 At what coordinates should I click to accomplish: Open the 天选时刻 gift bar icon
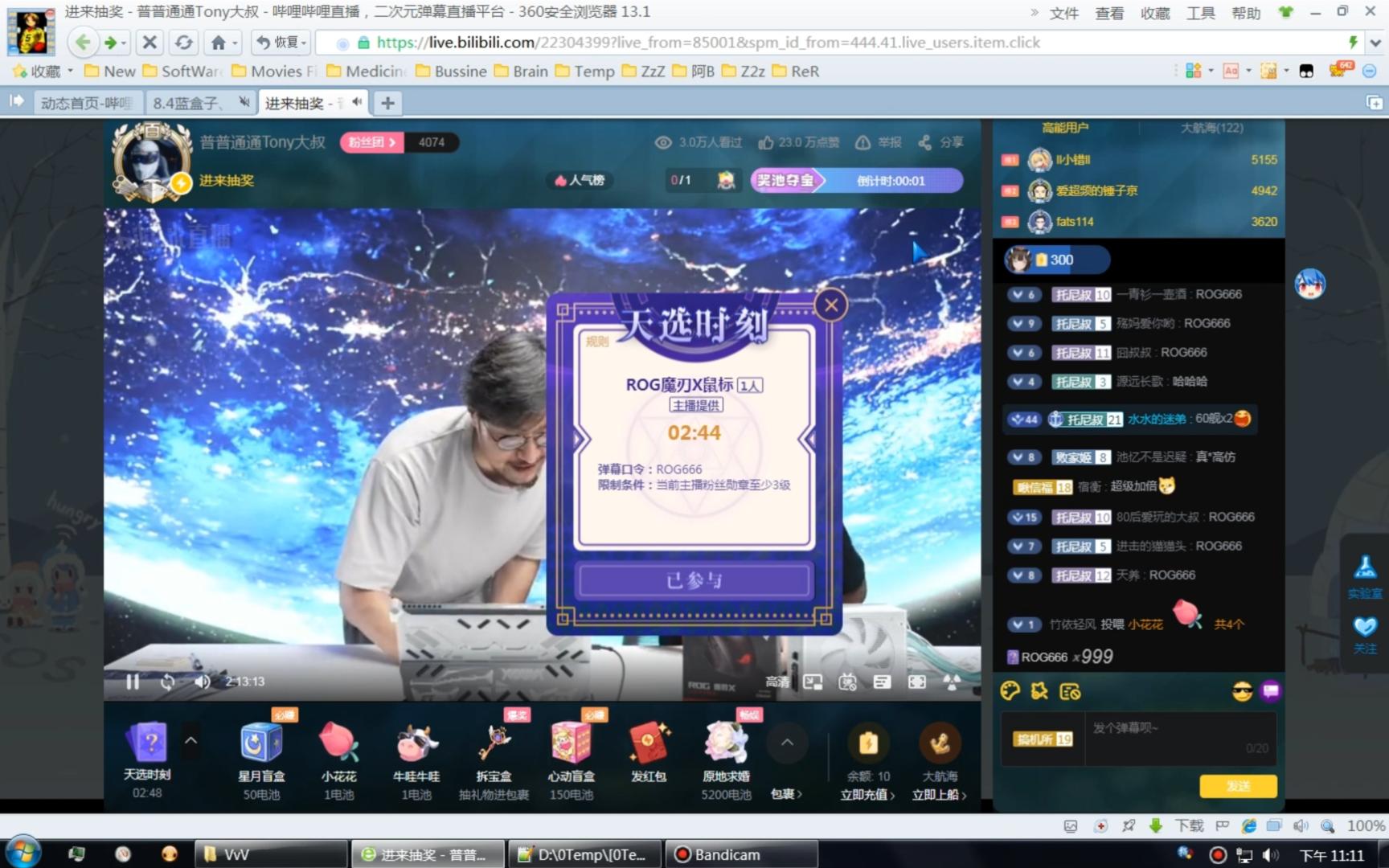coord(147,742)
